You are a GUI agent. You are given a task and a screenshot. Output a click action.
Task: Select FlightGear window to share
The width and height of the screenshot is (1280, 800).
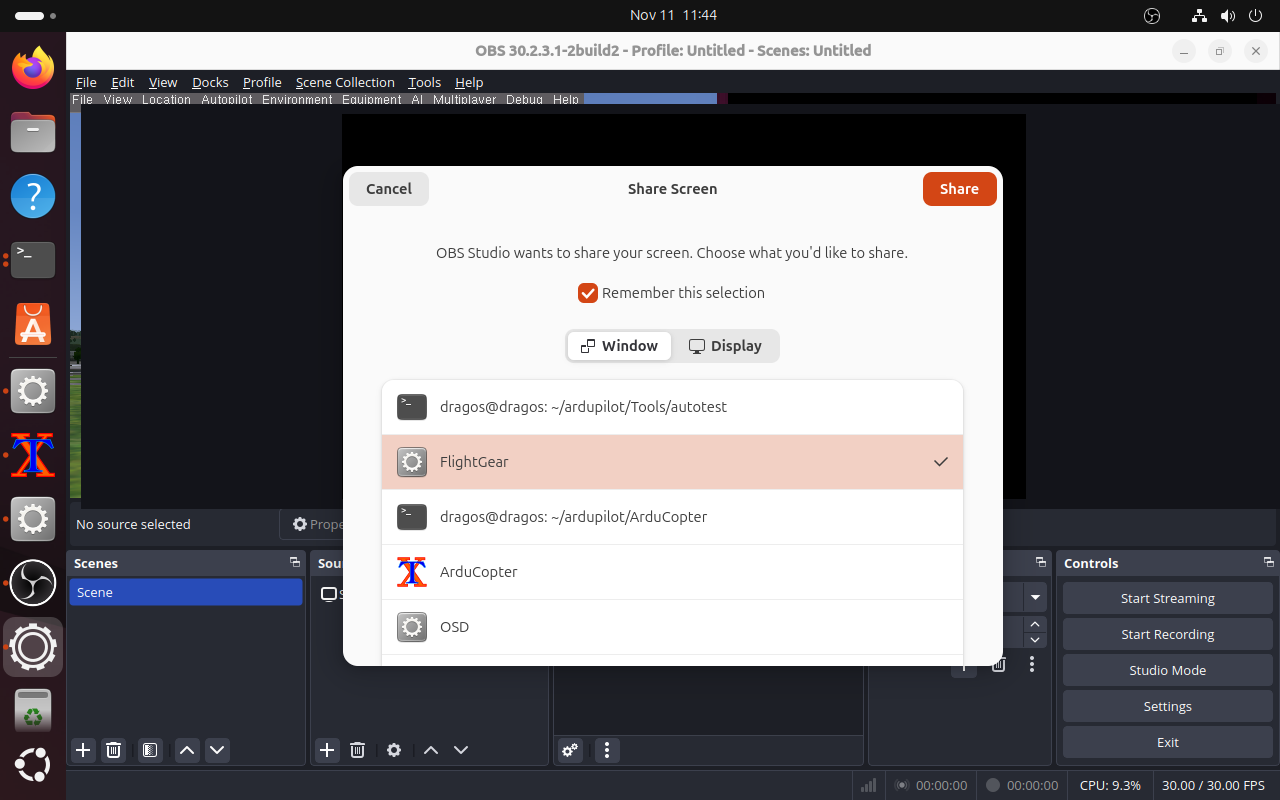672,462
